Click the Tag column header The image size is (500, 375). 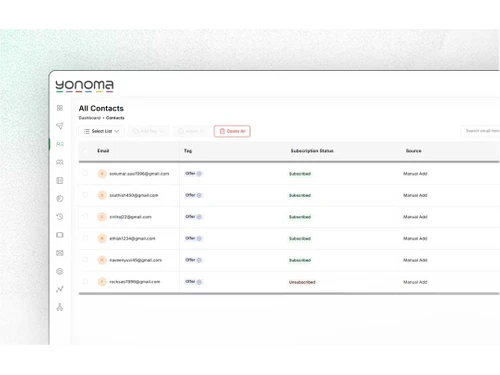(x=188, y=151)
